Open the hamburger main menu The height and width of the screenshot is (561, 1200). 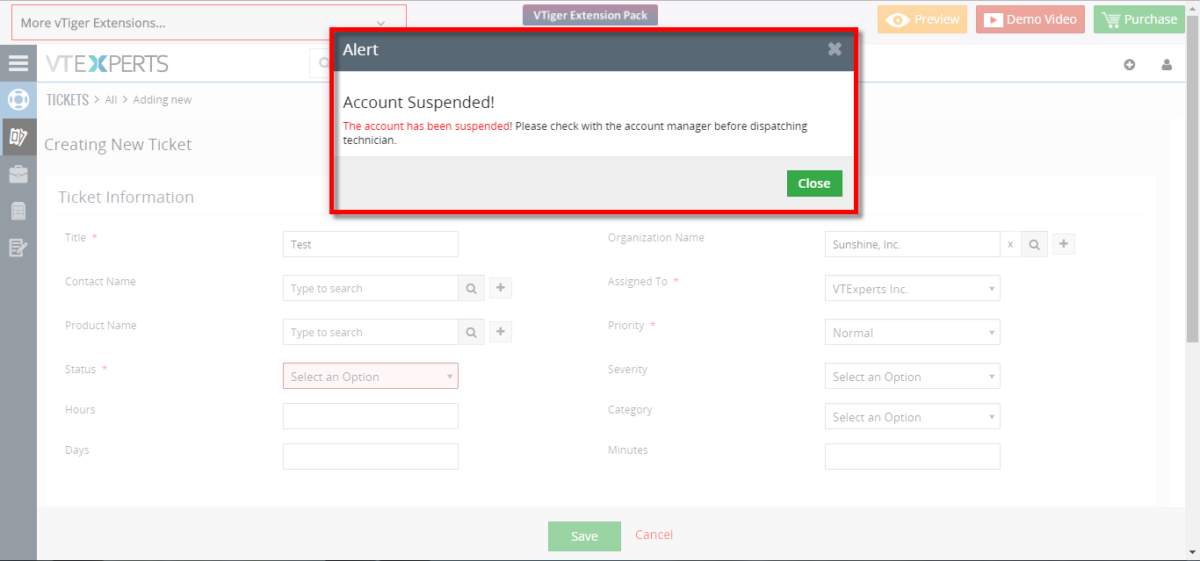pos(18,63)
